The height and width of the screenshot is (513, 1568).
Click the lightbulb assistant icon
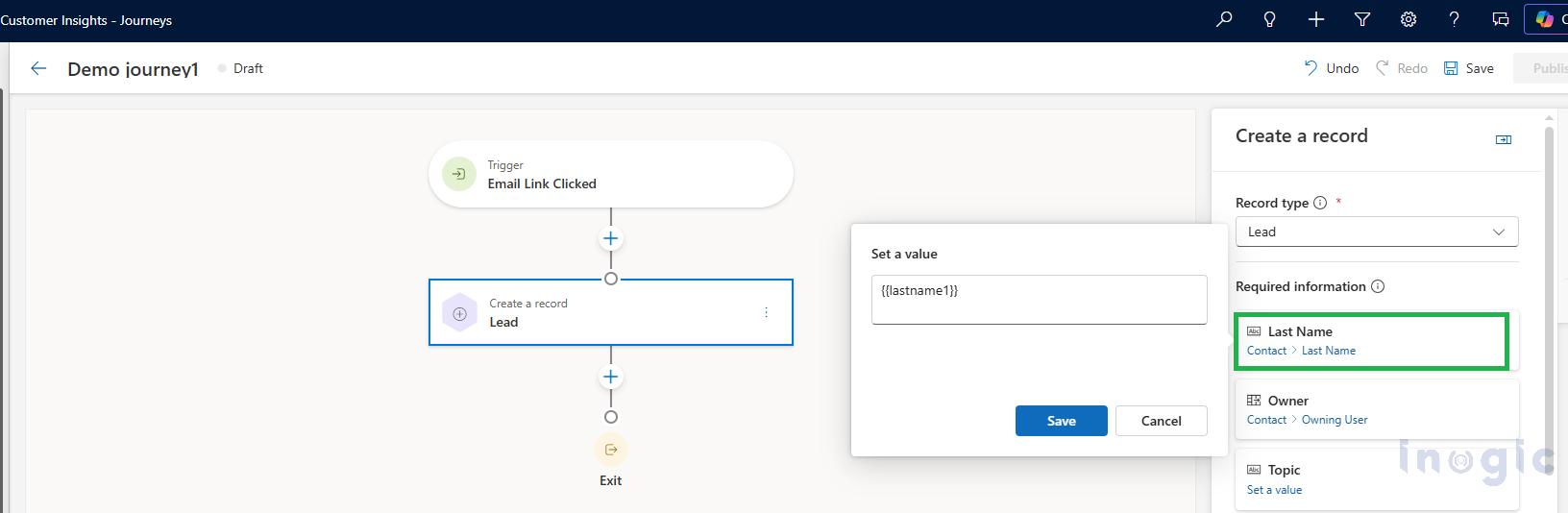[x=1270, y=19]
